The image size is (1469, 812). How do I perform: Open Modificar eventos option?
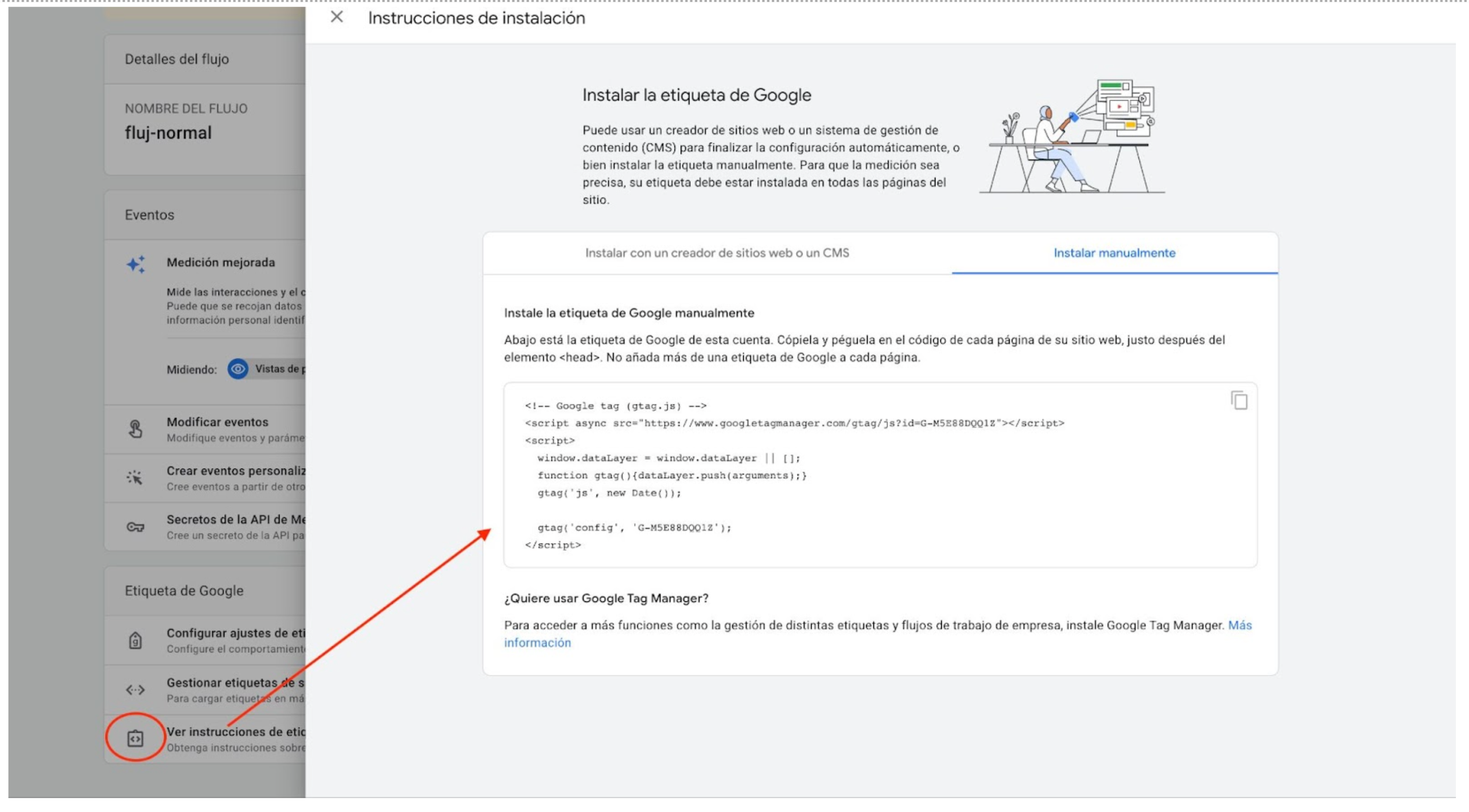205,430
